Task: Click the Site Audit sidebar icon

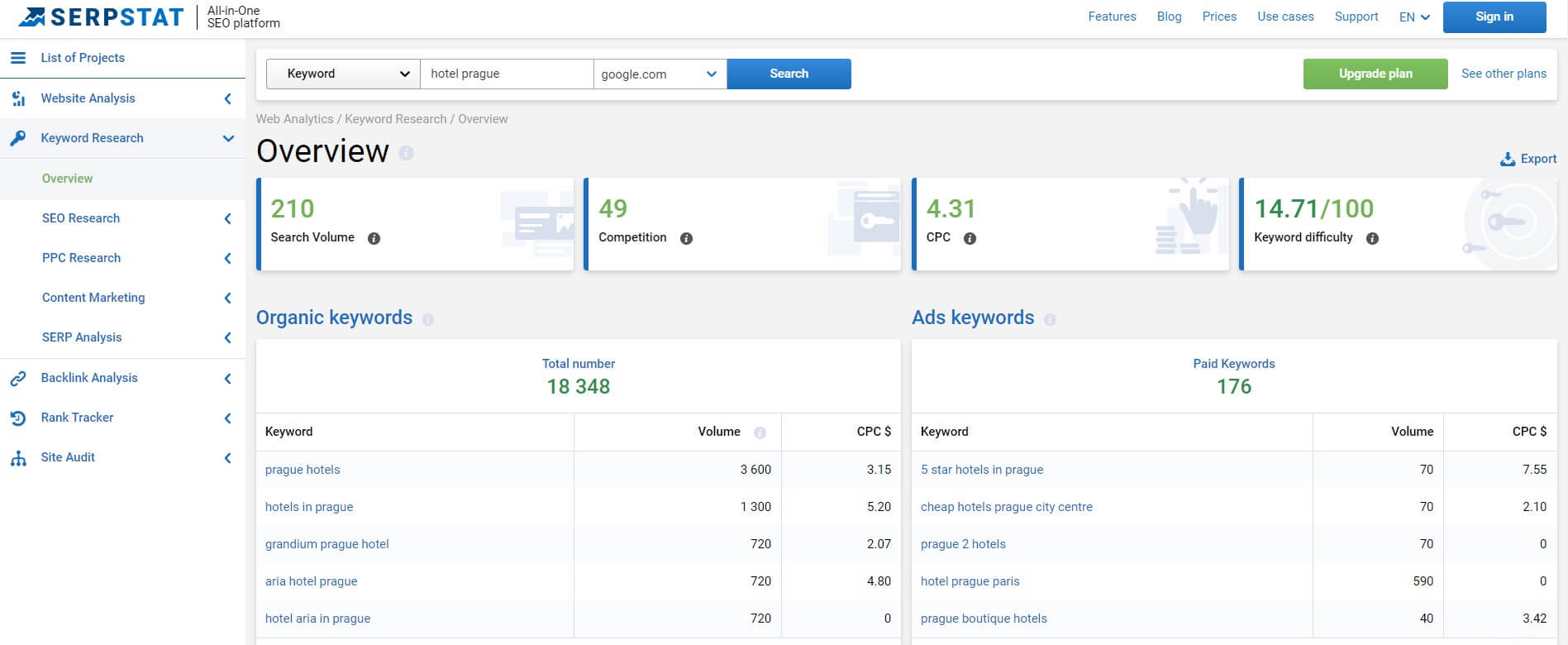Action: click(17, 458)
